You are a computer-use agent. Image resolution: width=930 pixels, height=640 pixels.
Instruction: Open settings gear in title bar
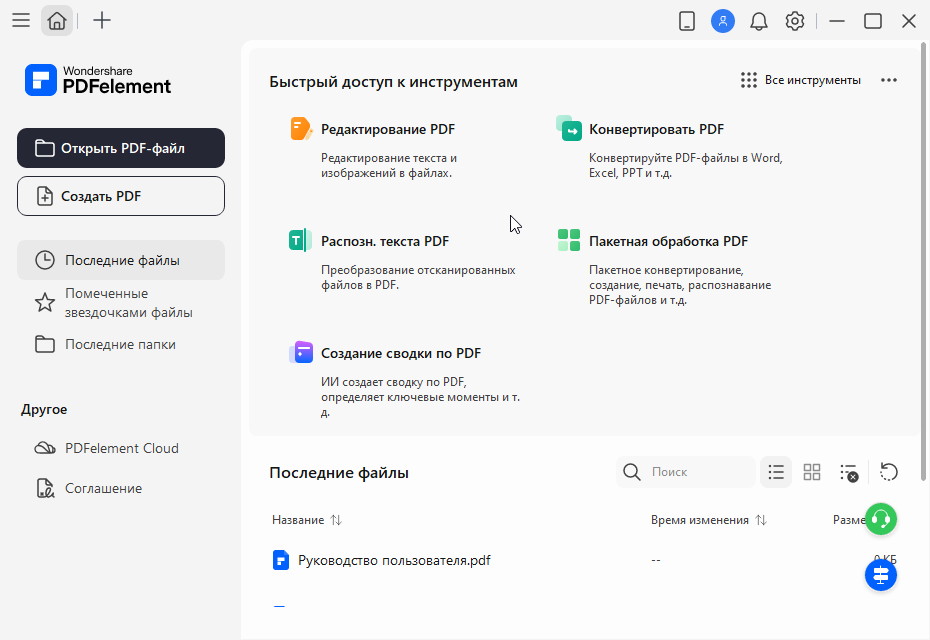795,21
